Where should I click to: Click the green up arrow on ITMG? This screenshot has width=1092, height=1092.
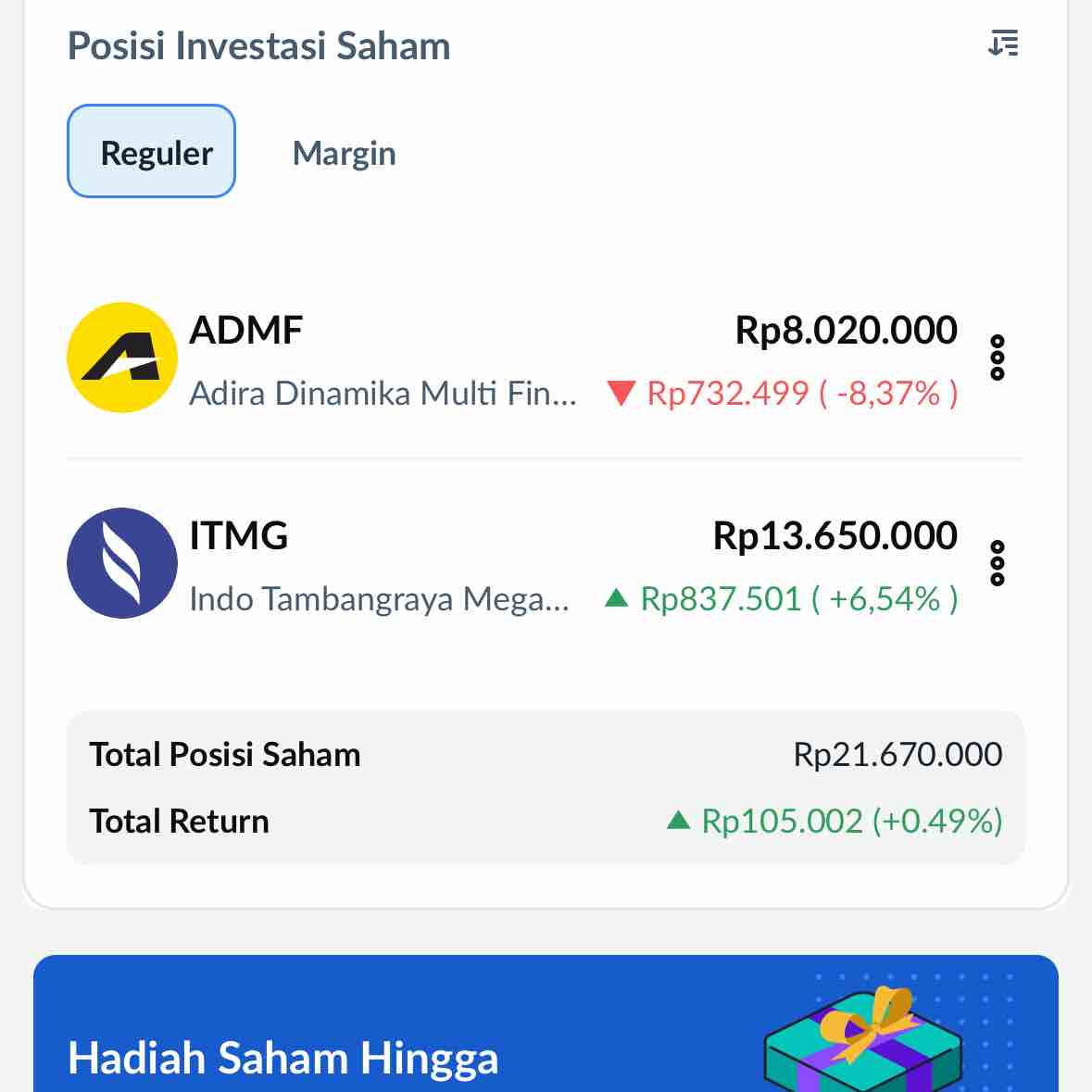617,598
